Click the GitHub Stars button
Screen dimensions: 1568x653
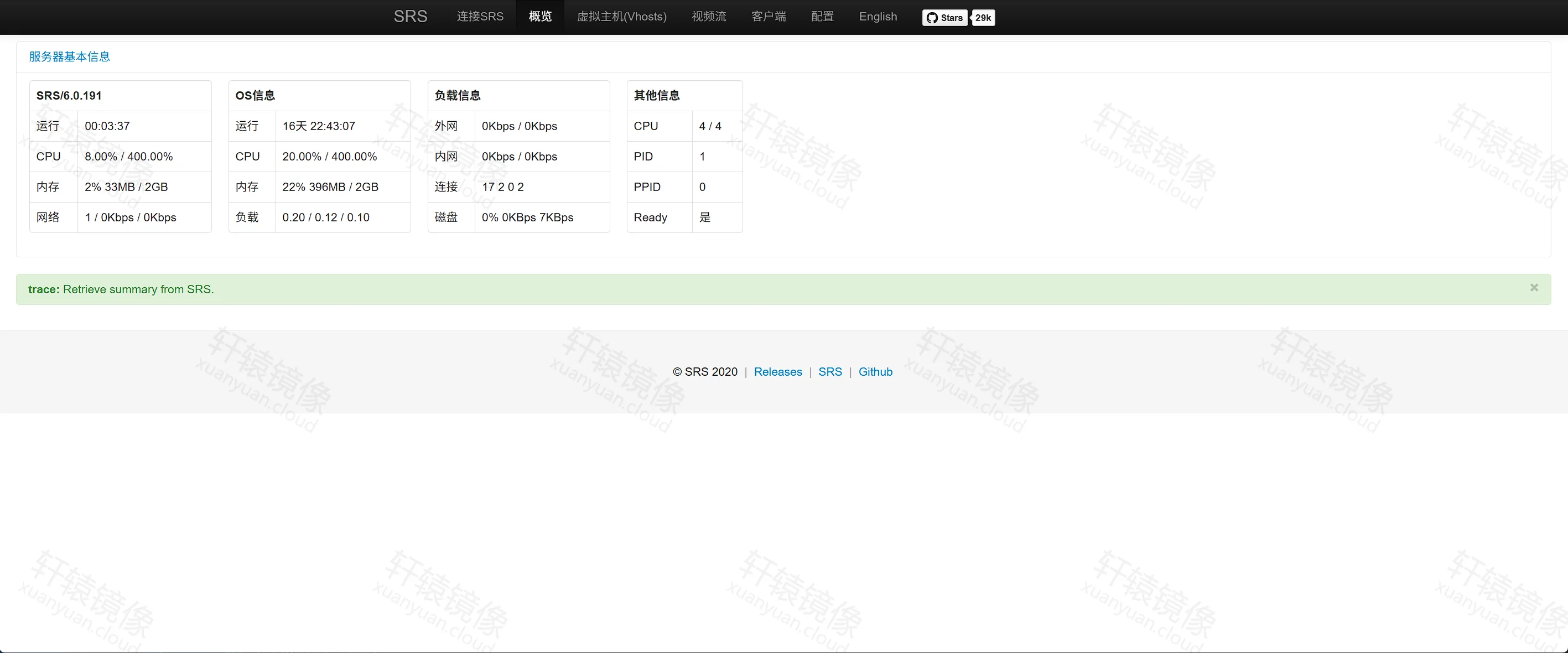click(x=944, y=18)
